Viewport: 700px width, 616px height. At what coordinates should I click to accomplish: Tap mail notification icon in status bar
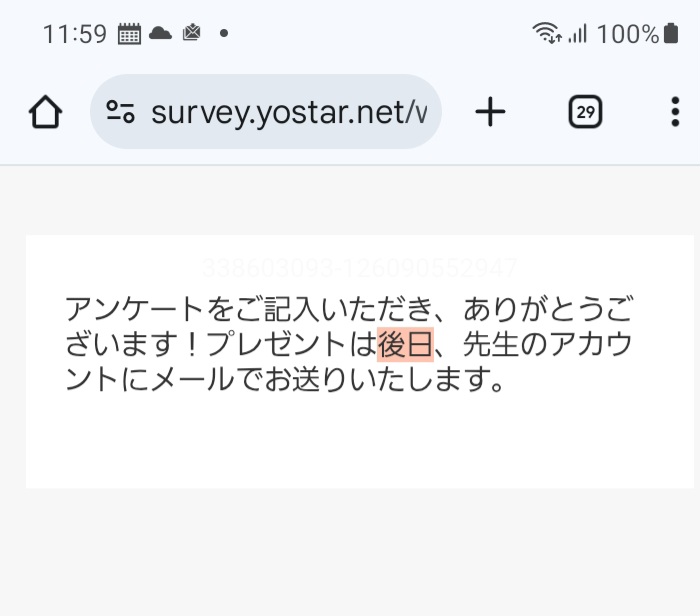[x=191, y=33]
